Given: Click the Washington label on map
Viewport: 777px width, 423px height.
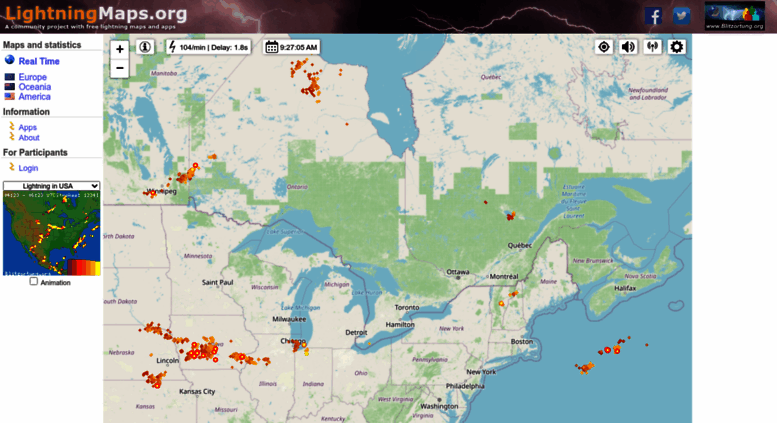Looking at the screenshot, I should click(x=439, y=406).
